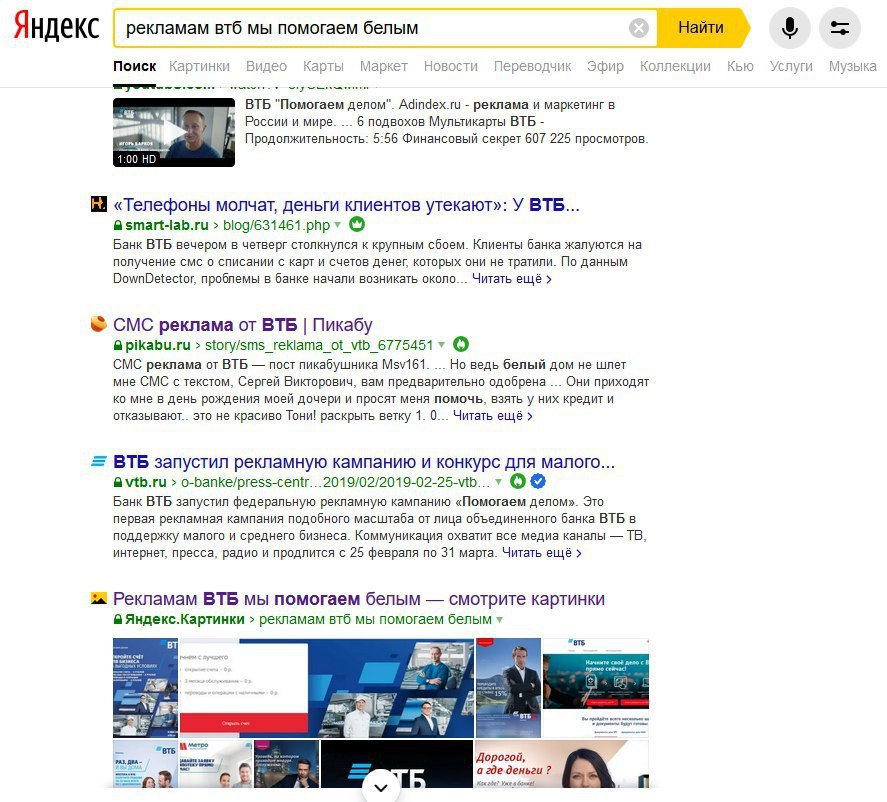
Task: Click the blue verified checkmark beside vtb.ru
Action: (x=538, y=481)
